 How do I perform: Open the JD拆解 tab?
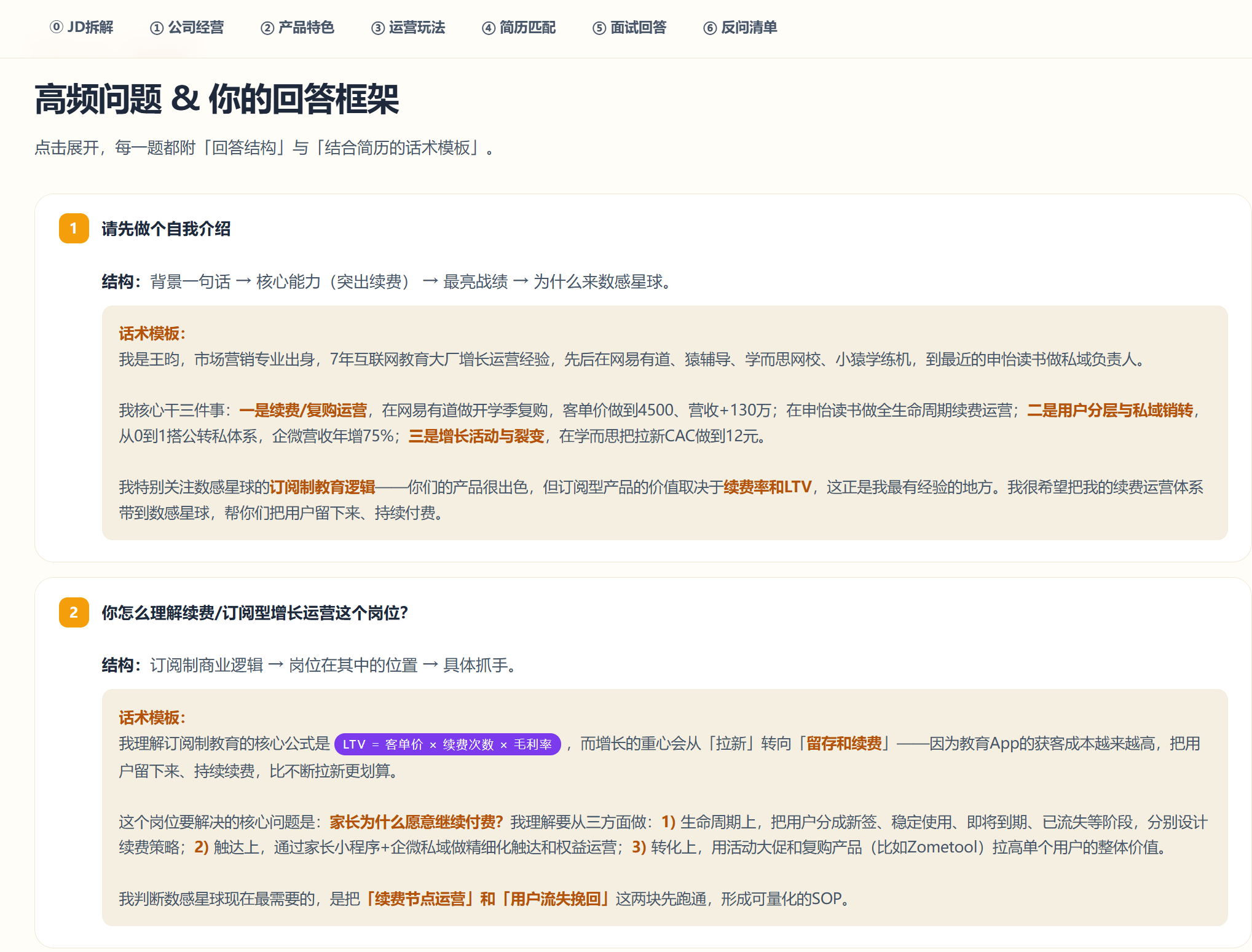tap(82, 28)
